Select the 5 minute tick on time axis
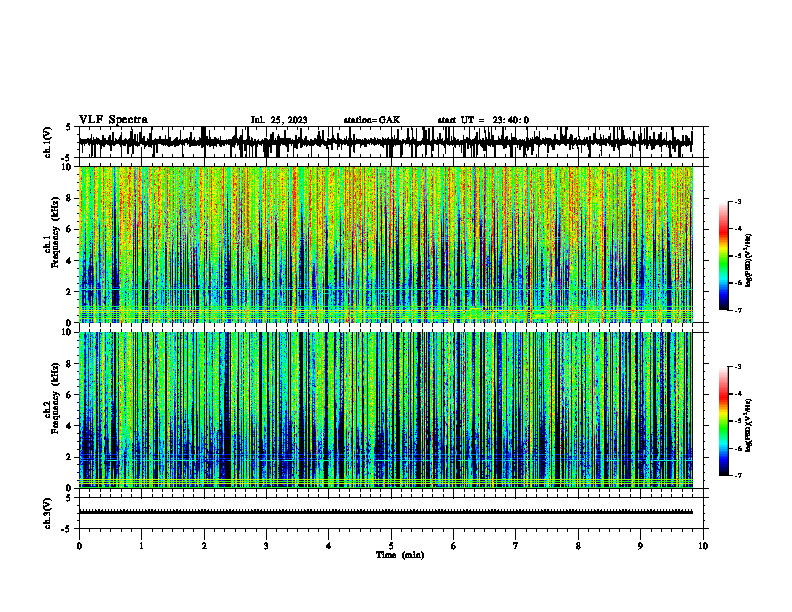 (391, 546)
